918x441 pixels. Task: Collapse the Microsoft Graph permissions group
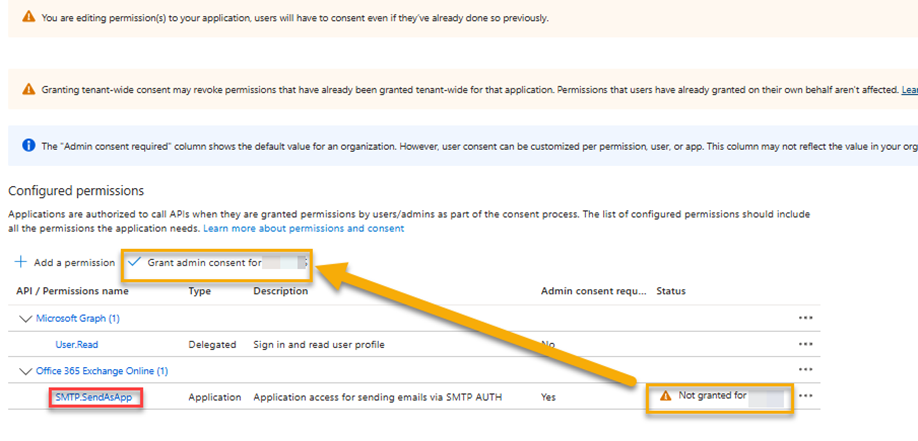click(x=25, y=319)
